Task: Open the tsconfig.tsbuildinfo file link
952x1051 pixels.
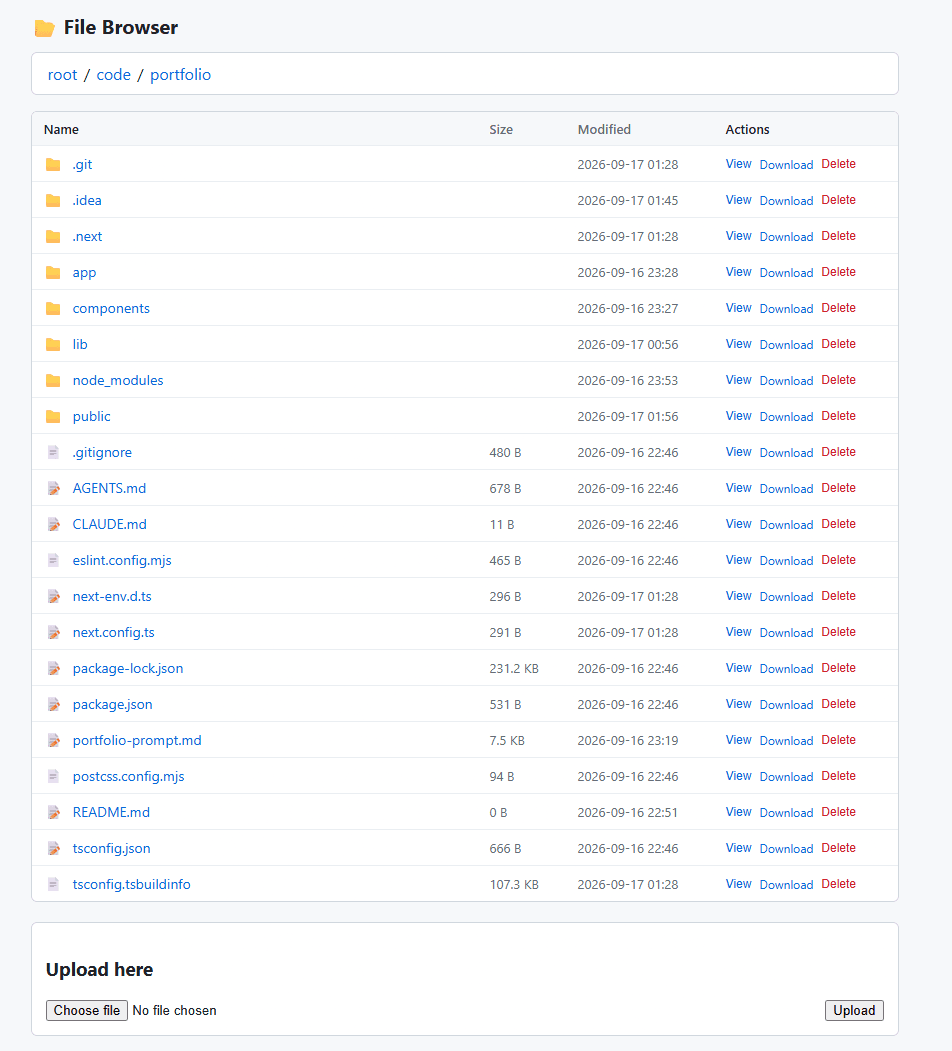Action: point(131,885)
